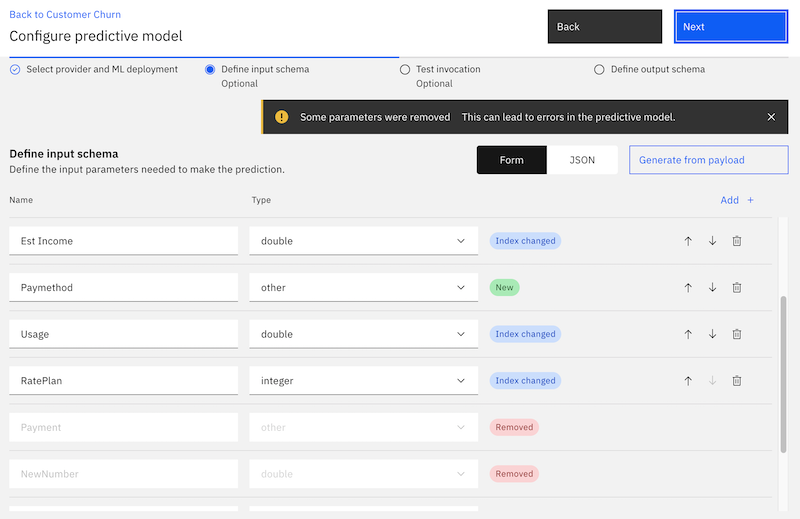
Task: Go to completed Select provider step
Action: (94, 69)
